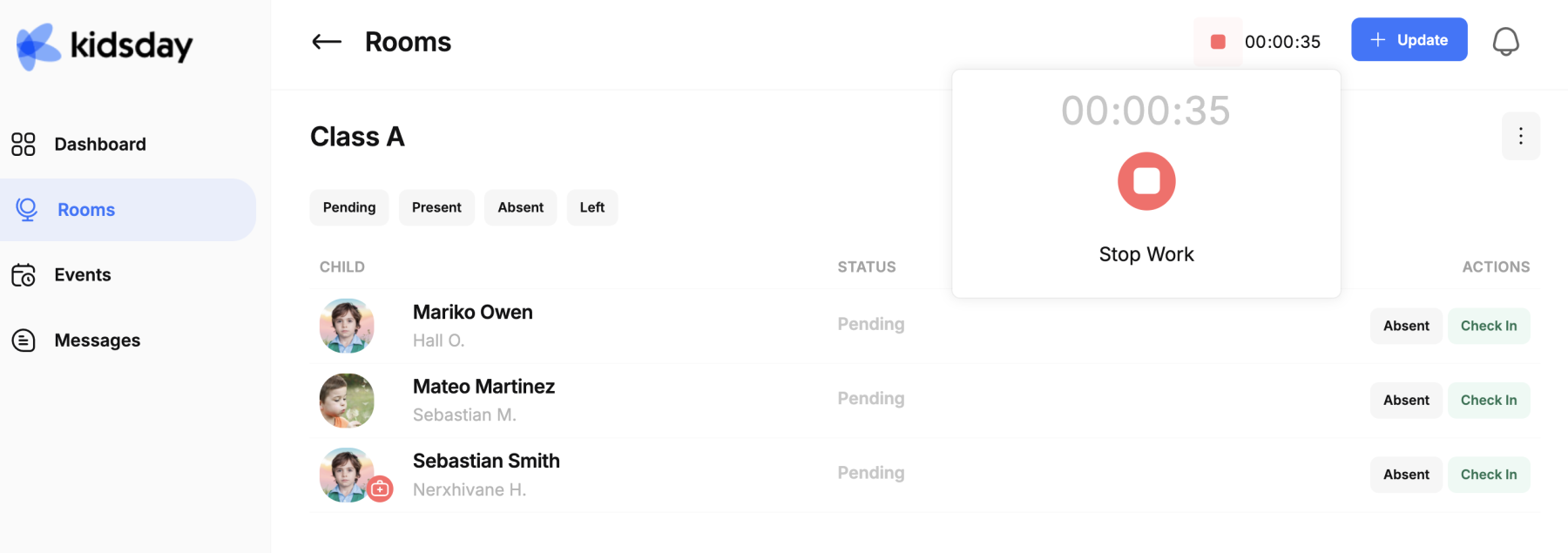Click Mateo Martinez's avatar photo
The height and width of the screenshot is (553, 1568).
[347, 401]
